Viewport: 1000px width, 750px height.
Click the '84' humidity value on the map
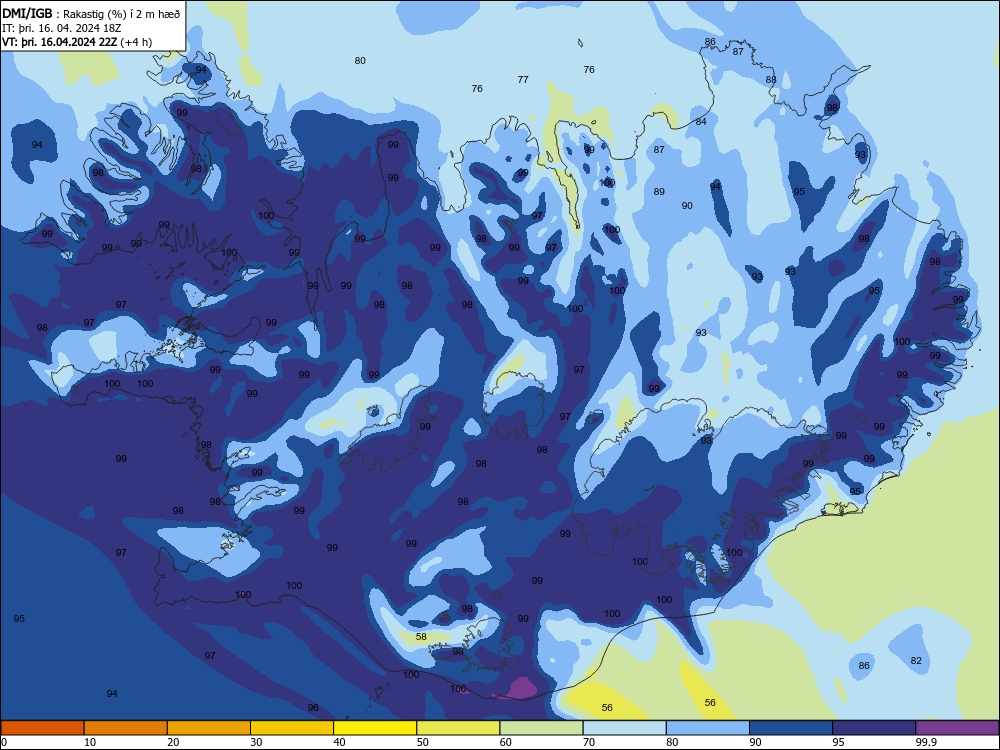(701, 122)
